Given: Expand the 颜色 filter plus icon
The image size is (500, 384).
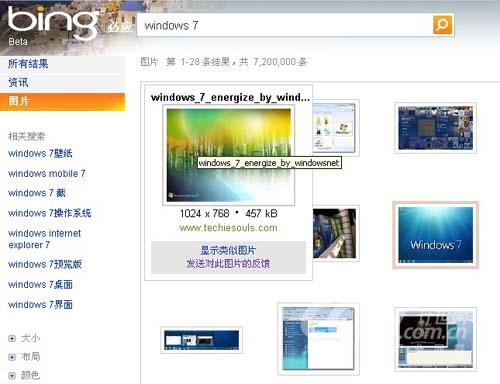Looking at the screenshot, I should (x=12, y=376).
